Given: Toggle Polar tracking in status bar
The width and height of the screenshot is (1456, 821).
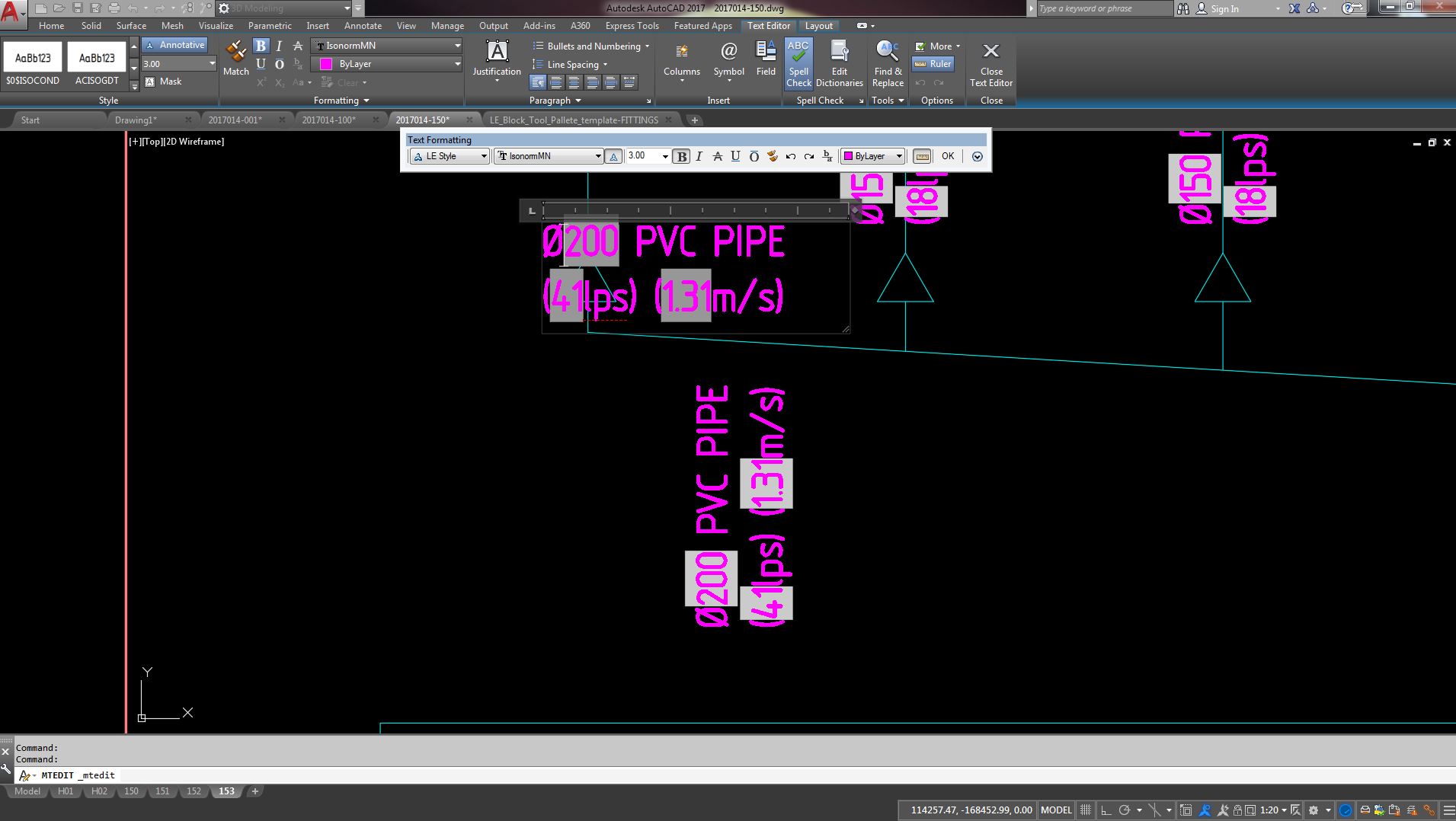Looking at the screenshot, I should tap(1124, 810).
